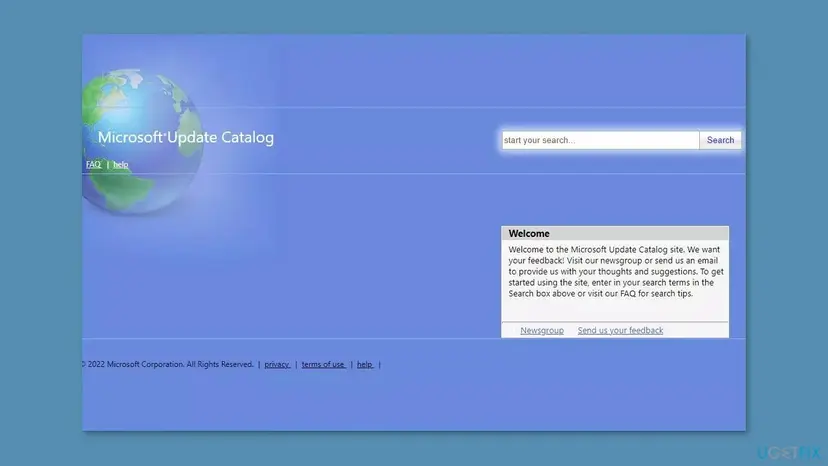Open the privacy link in footer
This screenshot has height=466, width=828.
277,364
